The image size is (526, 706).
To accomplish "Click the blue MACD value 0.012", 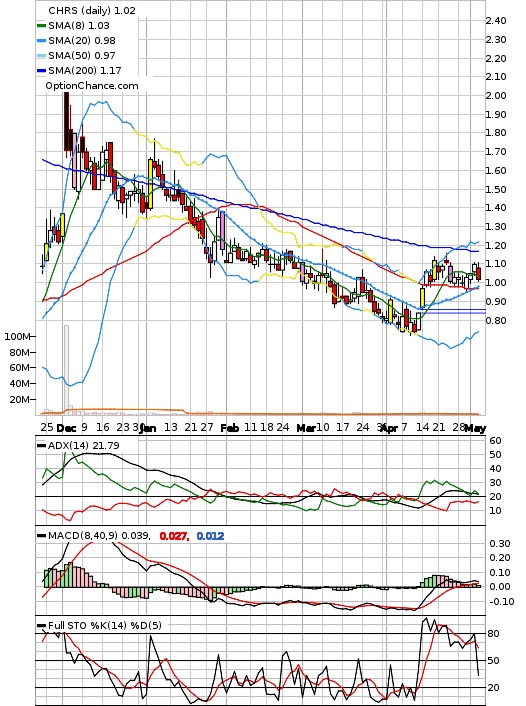I will point(210,536).
